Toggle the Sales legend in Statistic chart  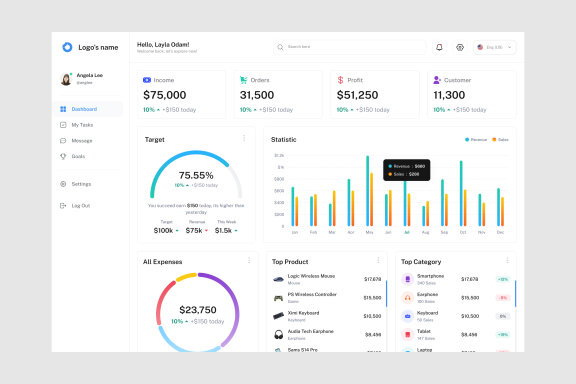point(500,140)
